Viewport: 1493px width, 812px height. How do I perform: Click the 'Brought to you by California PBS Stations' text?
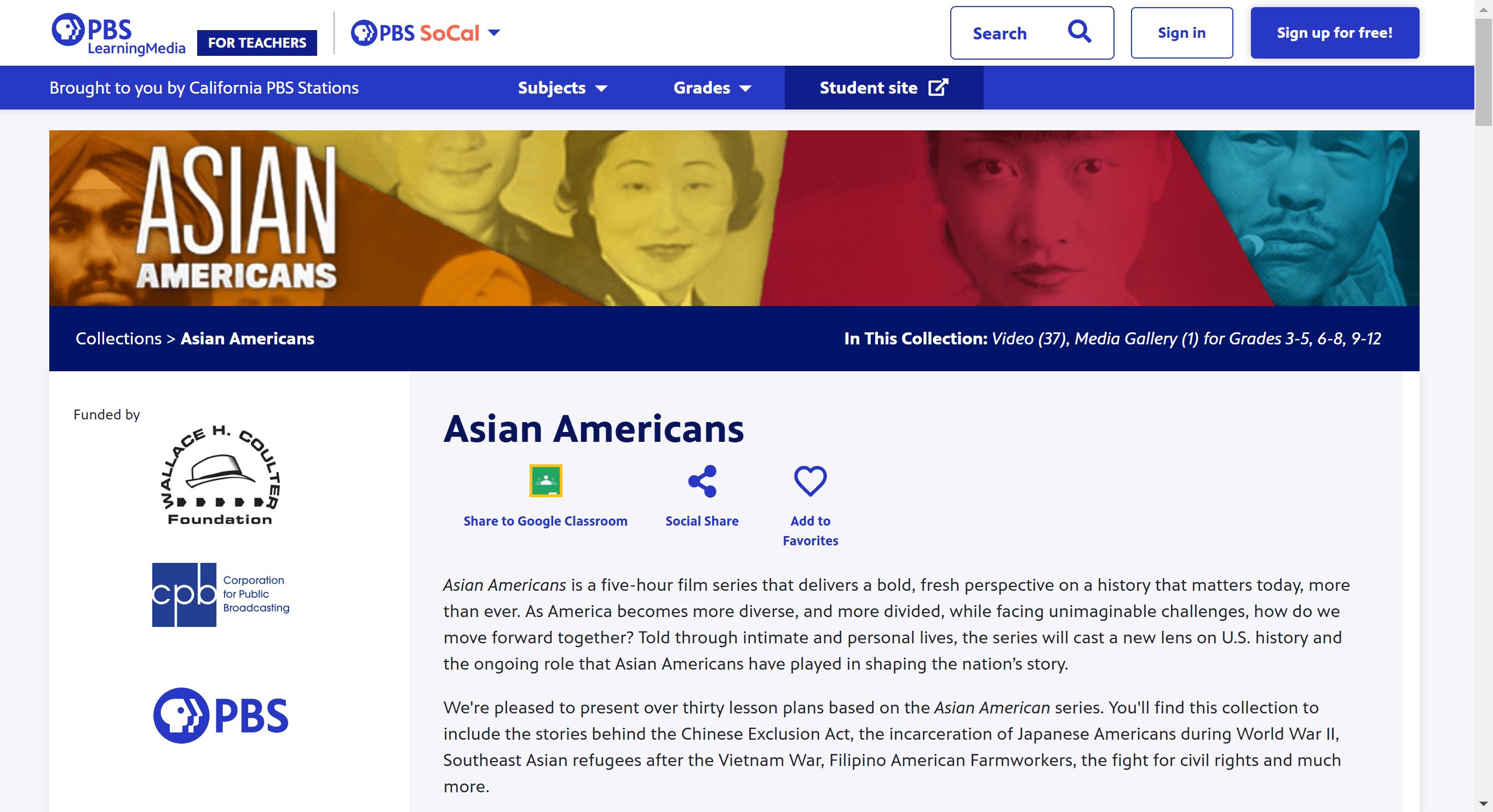pos(204,88)
